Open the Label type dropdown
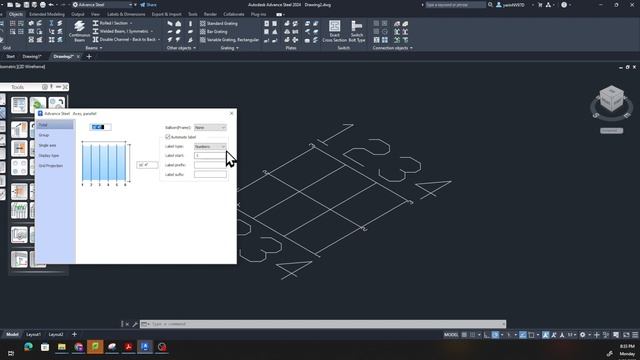This screenshot has width=640, height=360. click(210, 146)
